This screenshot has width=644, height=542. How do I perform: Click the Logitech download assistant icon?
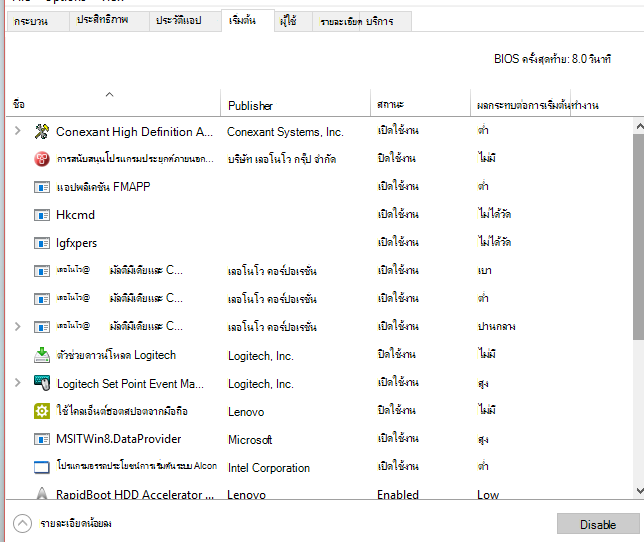point(42,355)
